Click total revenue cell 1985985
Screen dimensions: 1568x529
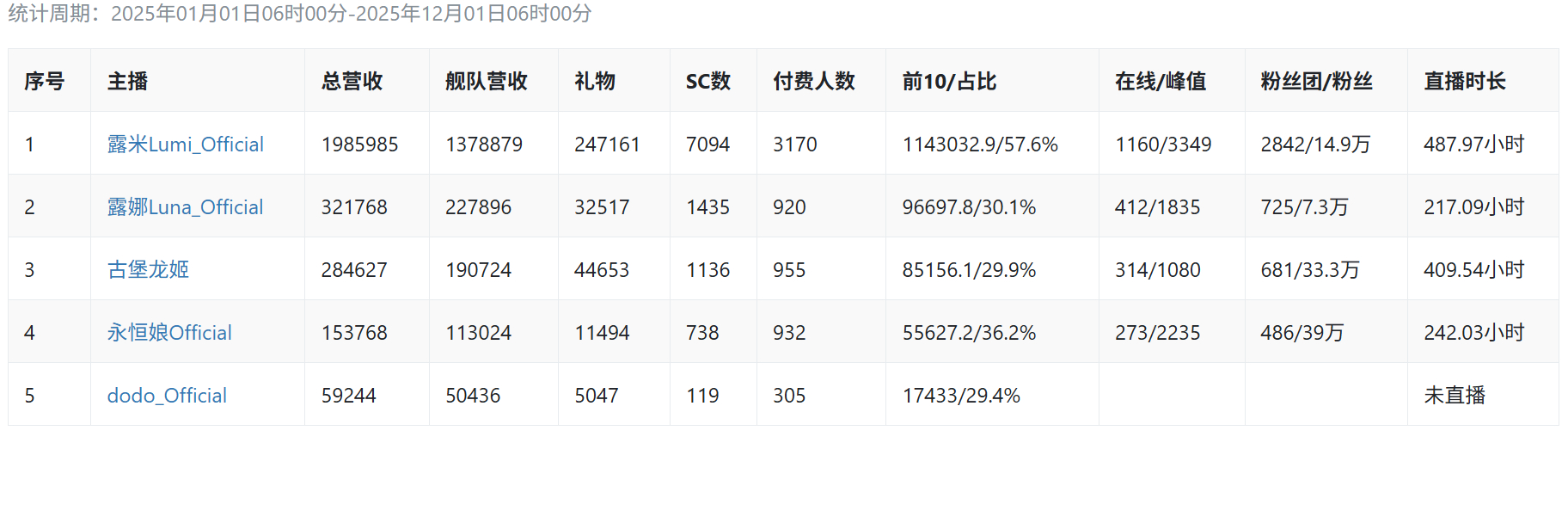pyautogui.click(x=359, y=145)
